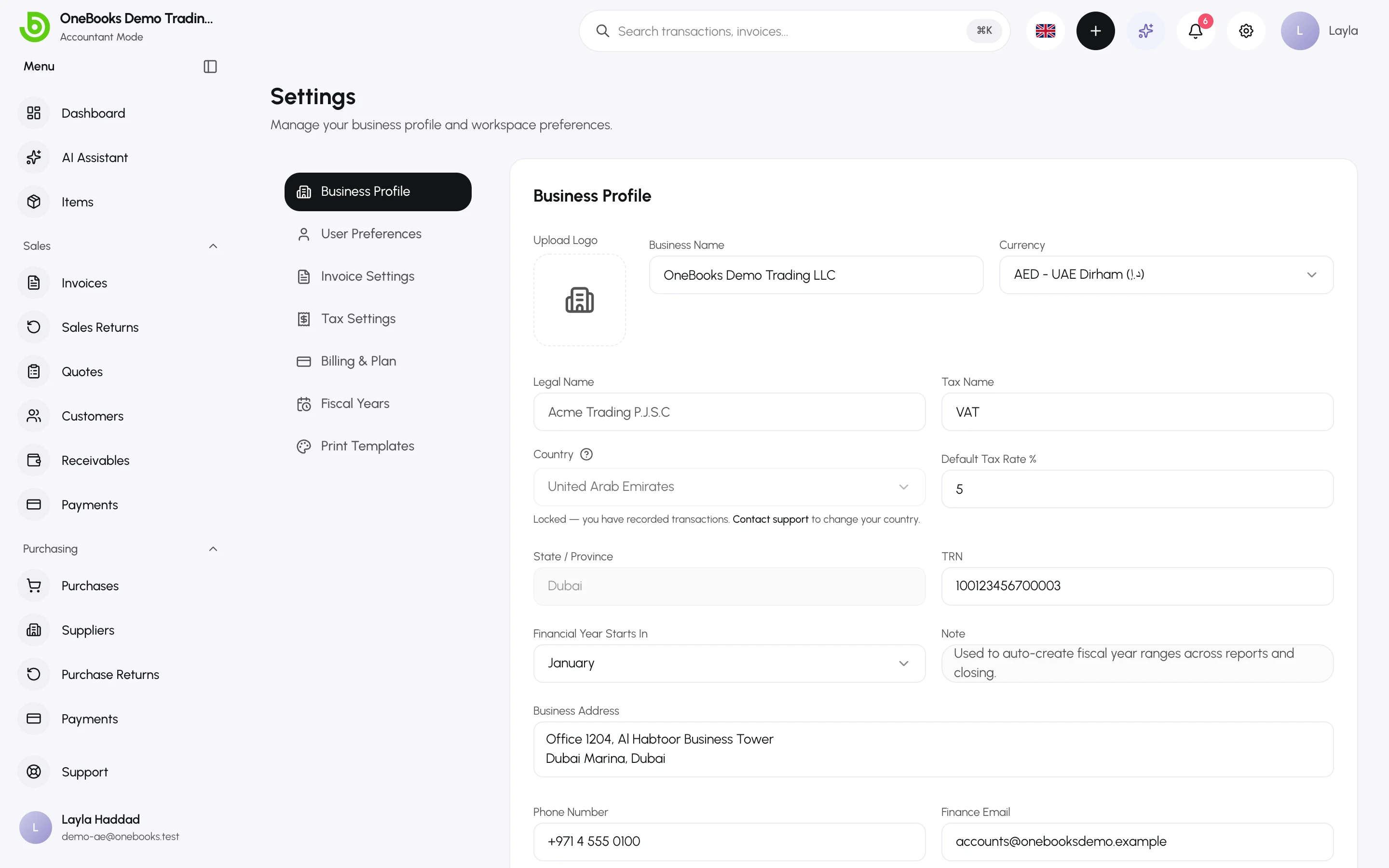Image resolution: width=1389 pixels, height=868 pixels.
Task: Open the Support lifebuoy icon
Action: [34, 772]
